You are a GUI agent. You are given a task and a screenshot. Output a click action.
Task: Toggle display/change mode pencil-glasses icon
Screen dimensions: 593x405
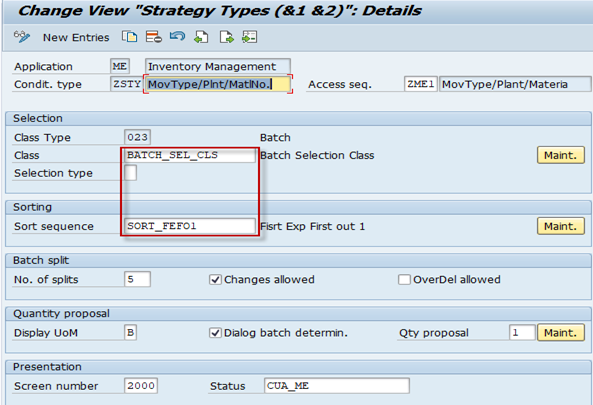[x=22, y=37]
